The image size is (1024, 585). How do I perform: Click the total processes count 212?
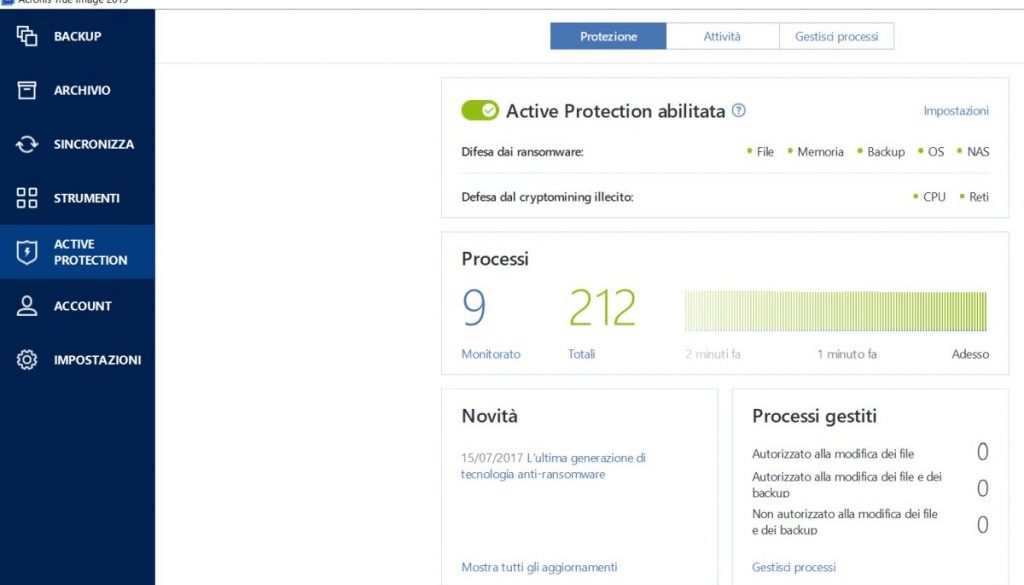[x=602, y=308]
